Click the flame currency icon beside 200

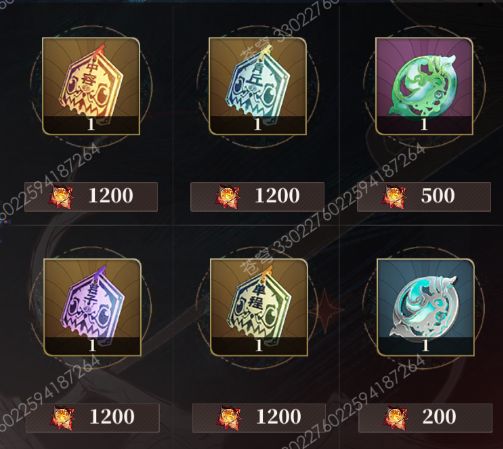click(x=396, y=418)
